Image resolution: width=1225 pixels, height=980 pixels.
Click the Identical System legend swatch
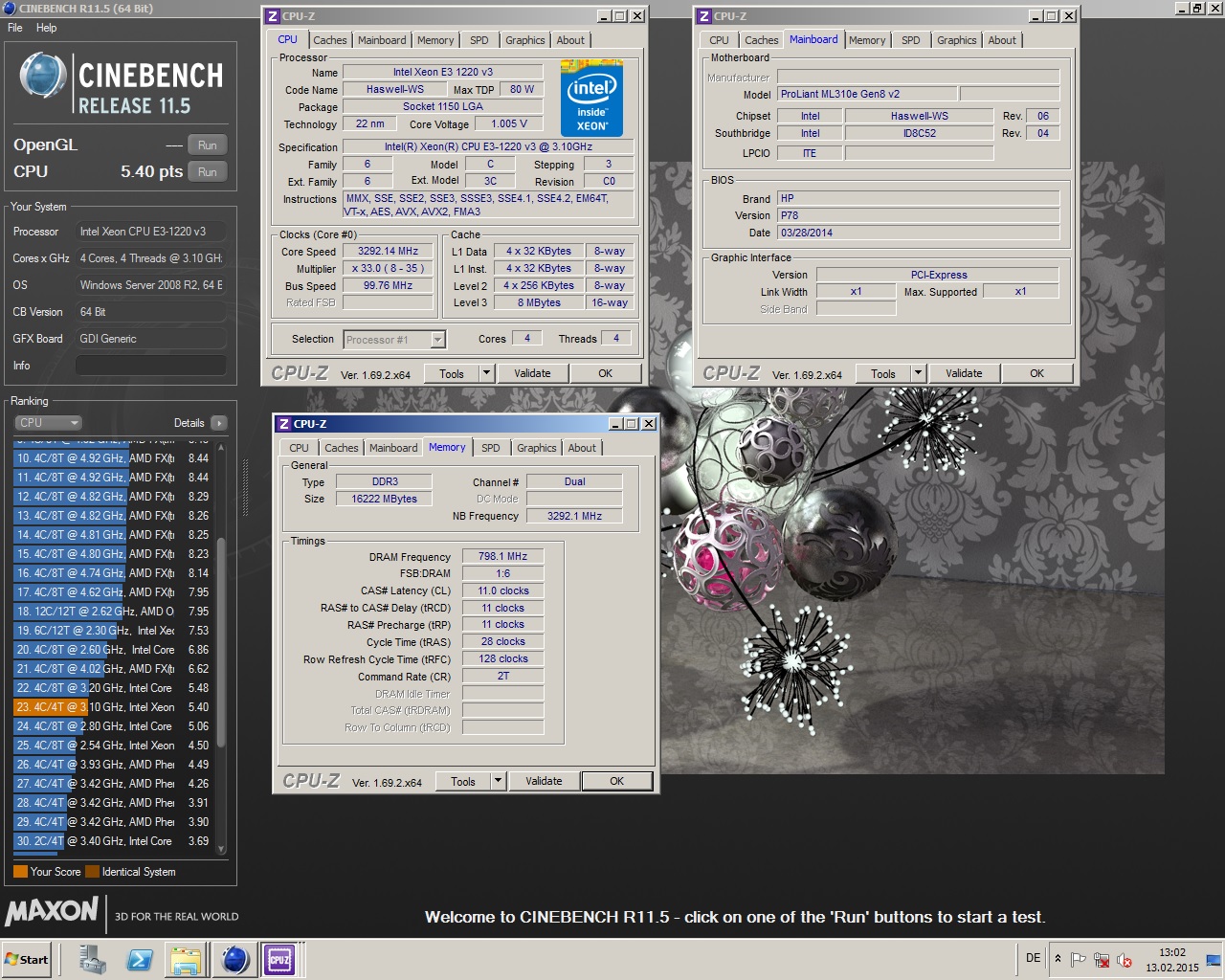pos(92,872)
